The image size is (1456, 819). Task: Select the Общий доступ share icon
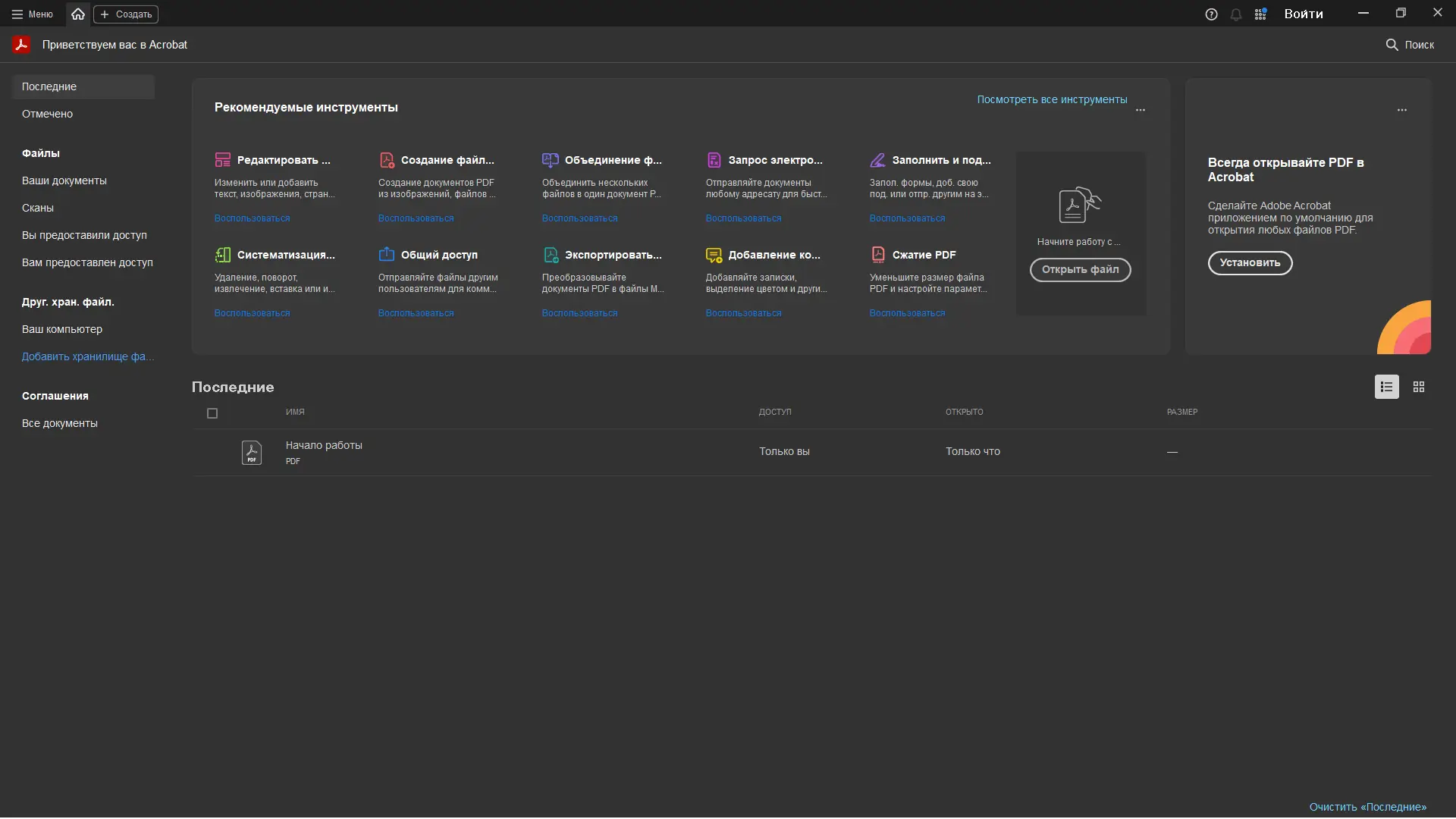click(387, 255)
